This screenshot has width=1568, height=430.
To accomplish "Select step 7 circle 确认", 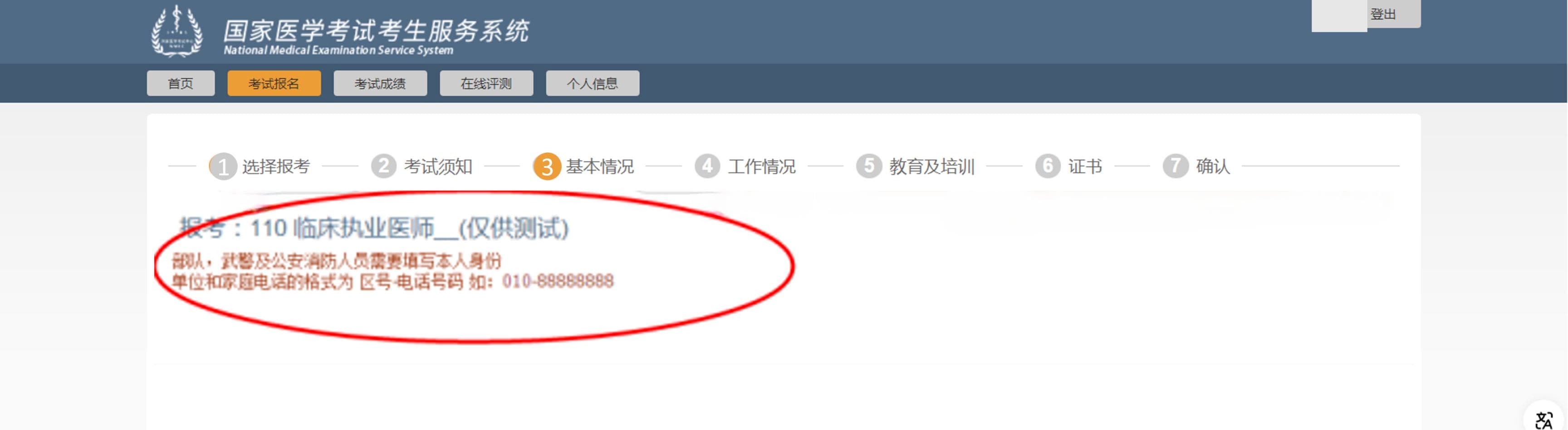I will [1176, 166].
